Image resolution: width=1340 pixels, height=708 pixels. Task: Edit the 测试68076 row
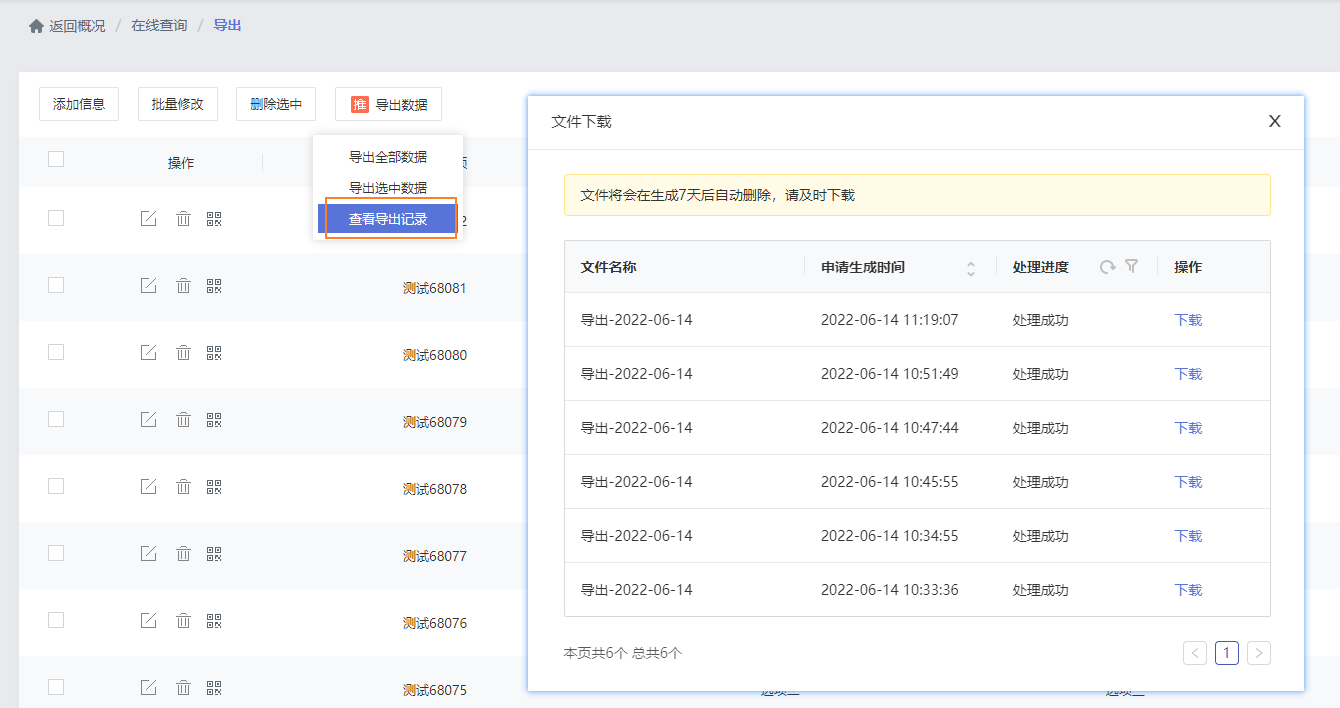point(148,621)
